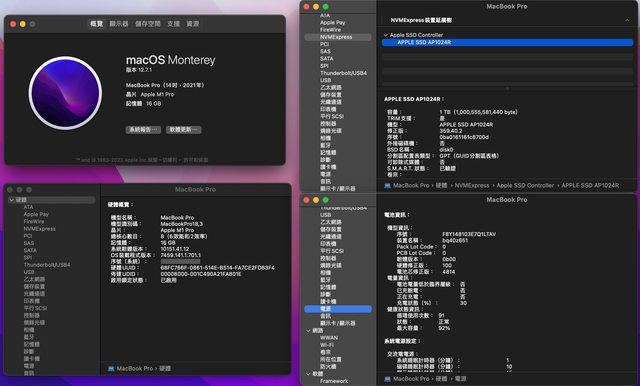Select 顯示卡/顯示器 in the NVMExpress window sidebar

(x=338, y=189)
